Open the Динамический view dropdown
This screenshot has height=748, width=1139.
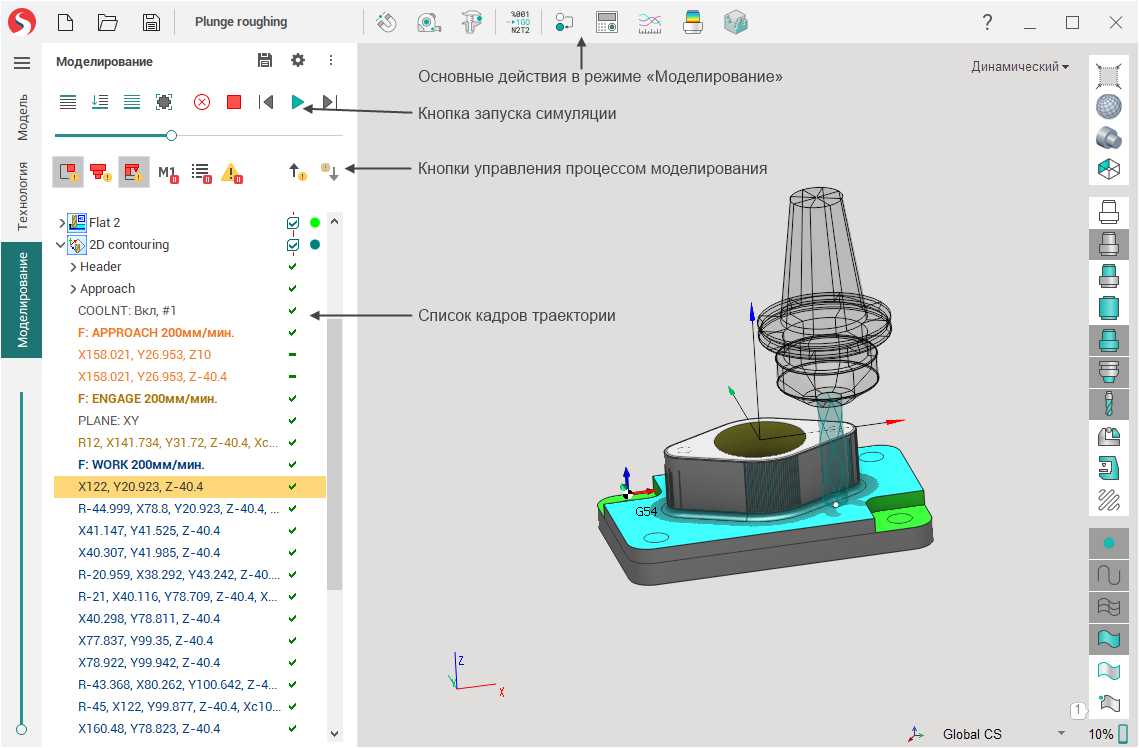tap(1019, 67)
